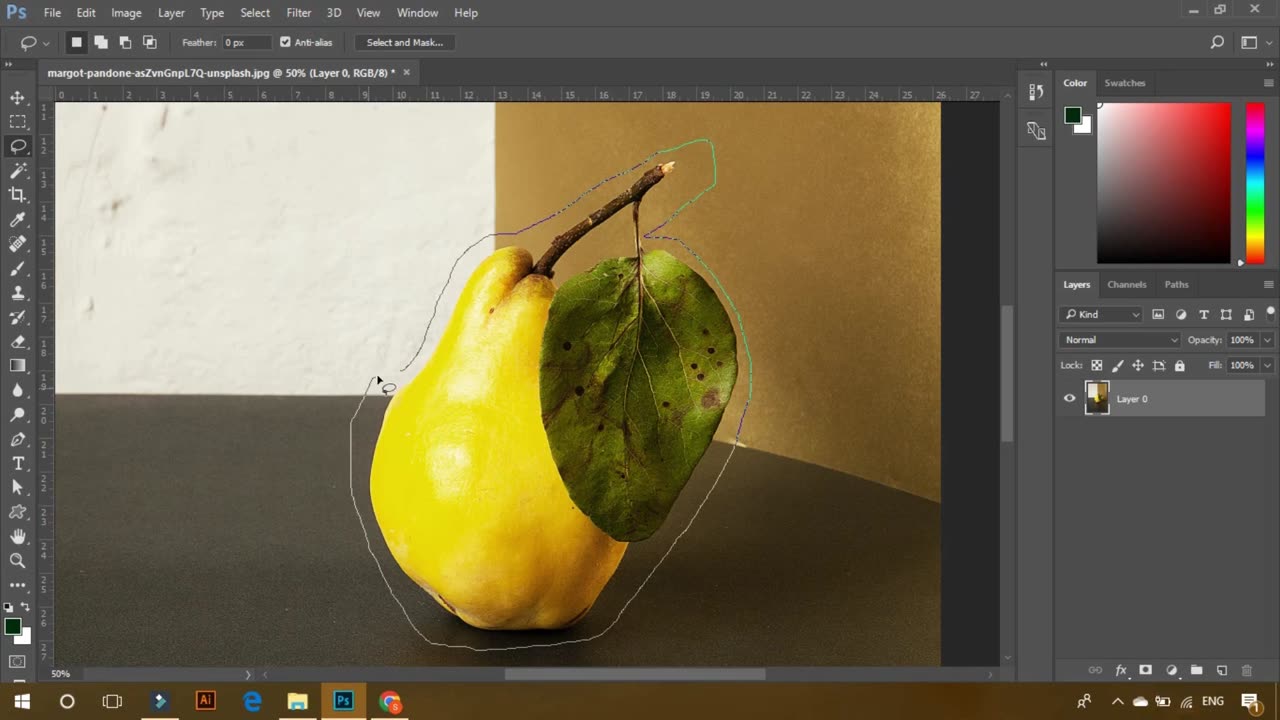
Task: Toggle the Anti-alias checkbox
Action: pos(285,42)
